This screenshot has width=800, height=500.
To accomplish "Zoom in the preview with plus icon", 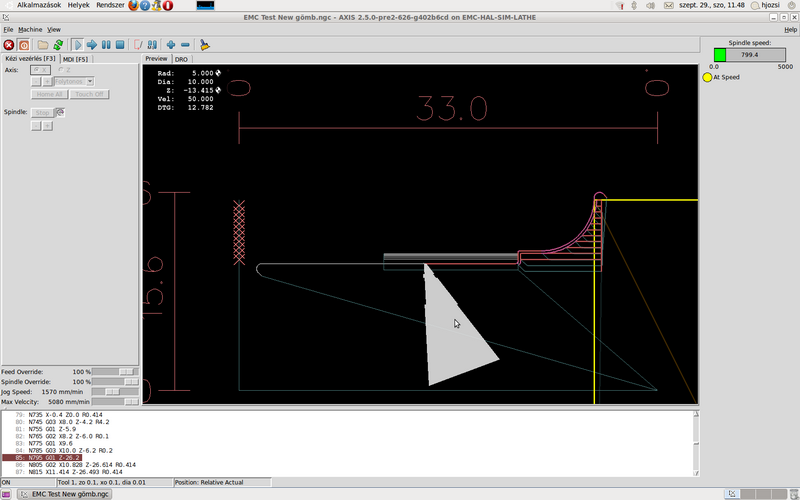I will point(171,45).
